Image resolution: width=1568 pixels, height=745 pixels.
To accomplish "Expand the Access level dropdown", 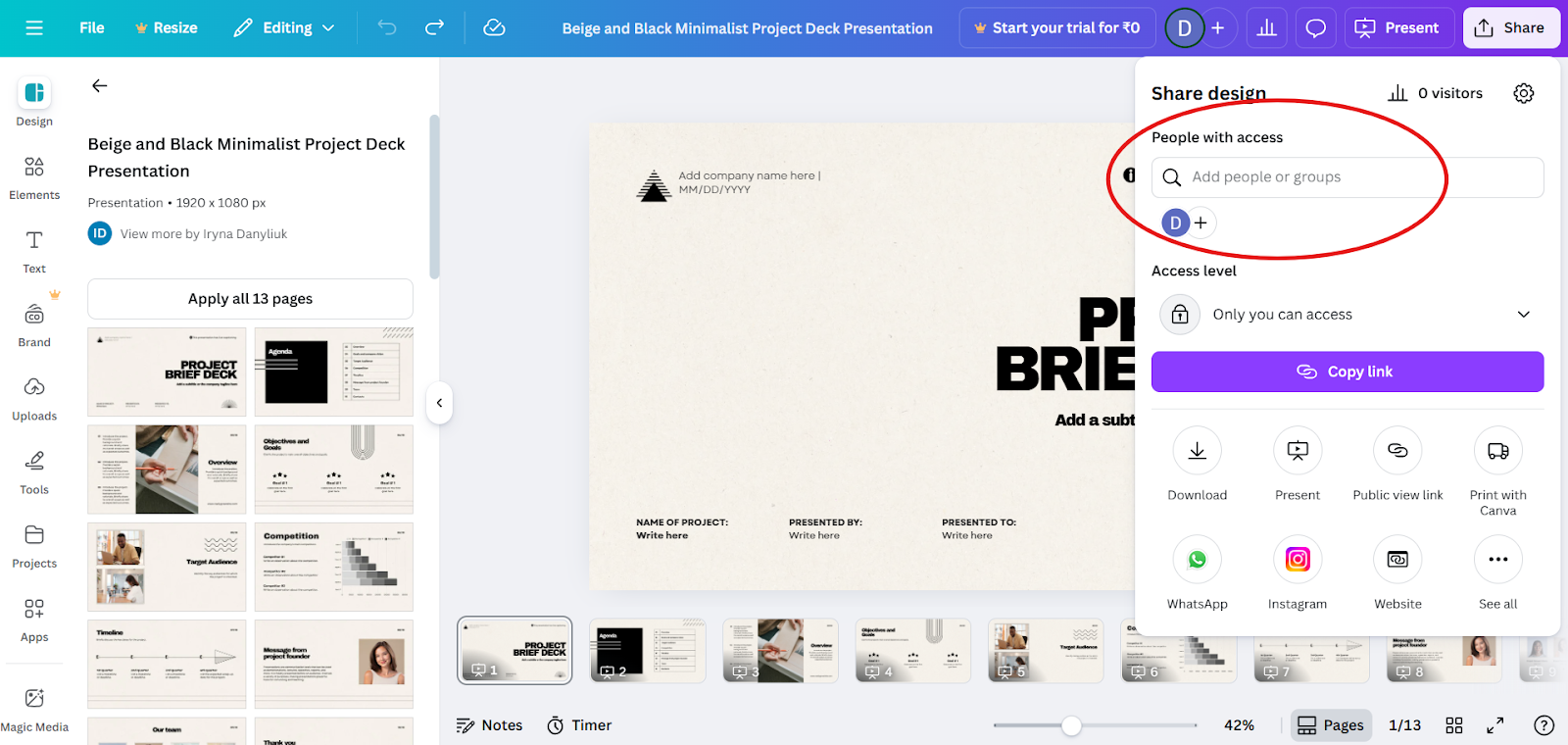I will [1347, 315].
